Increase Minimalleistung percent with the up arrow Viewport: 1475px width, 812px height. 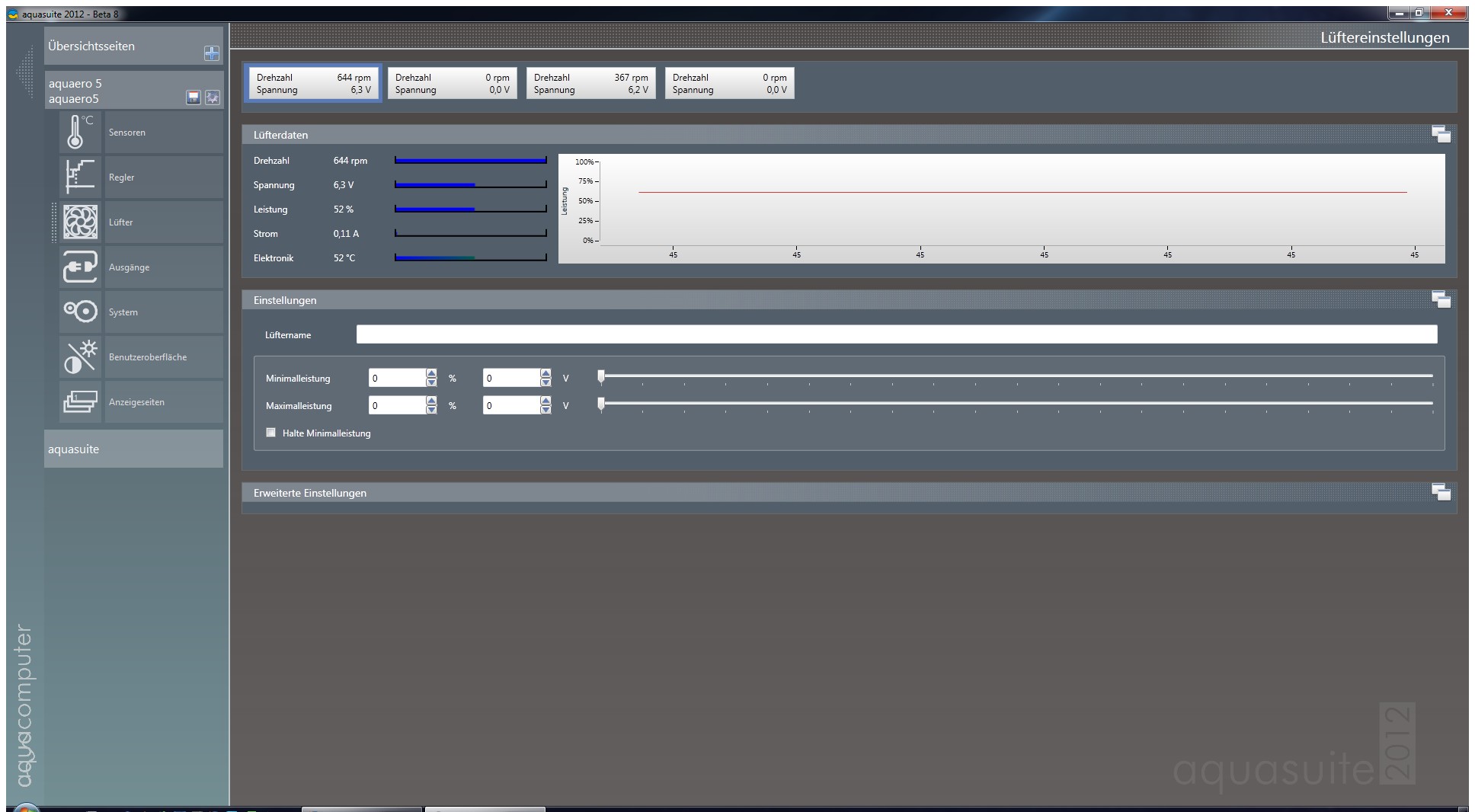click(431, 373)
